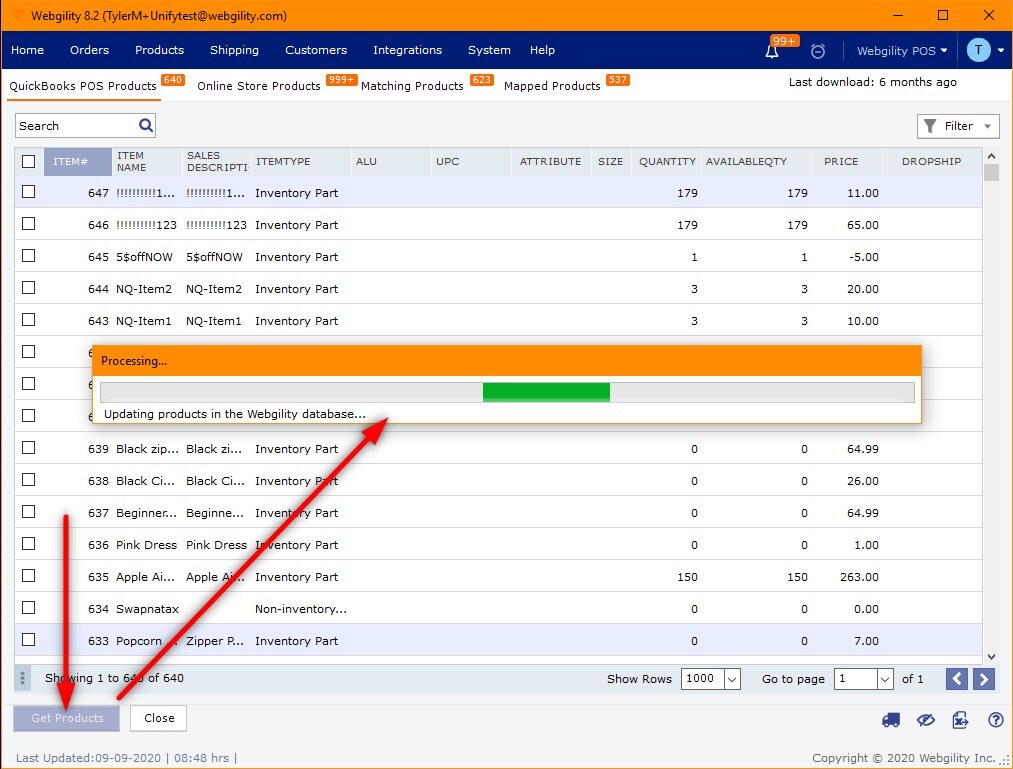Click the NQ-Item2 item name cell
1013x769 pixels.
[x=144, y=289]
